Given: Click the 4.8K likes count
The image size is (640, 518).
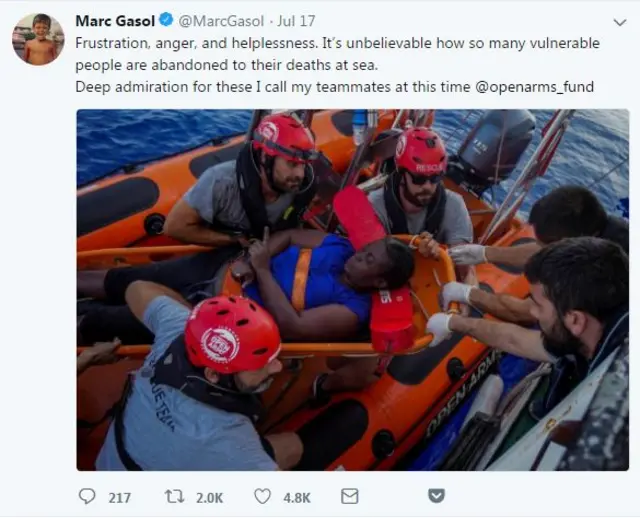Looking at the screenshot, I should 297,498.
